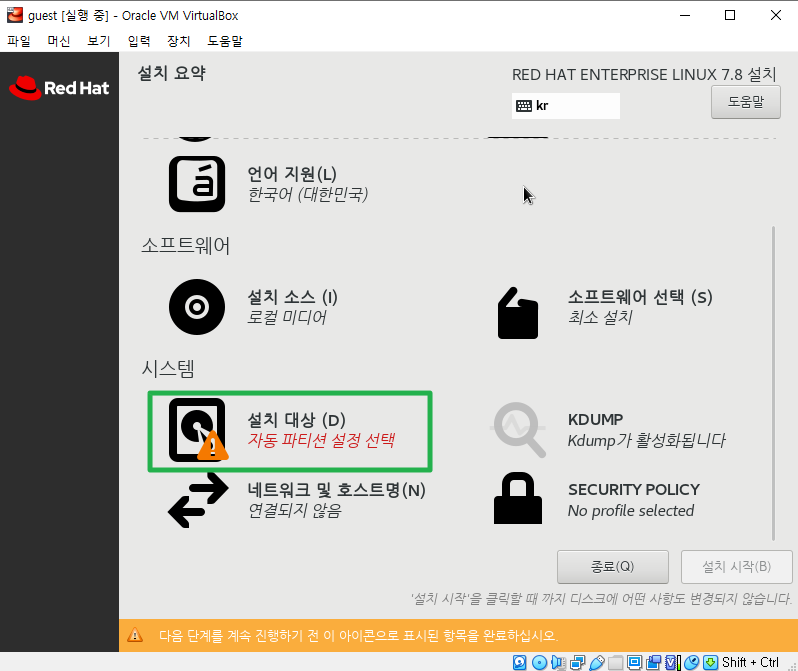The image size is (798, 671).
Task: Click the 종료(Q) quit button
Action: 613,567
